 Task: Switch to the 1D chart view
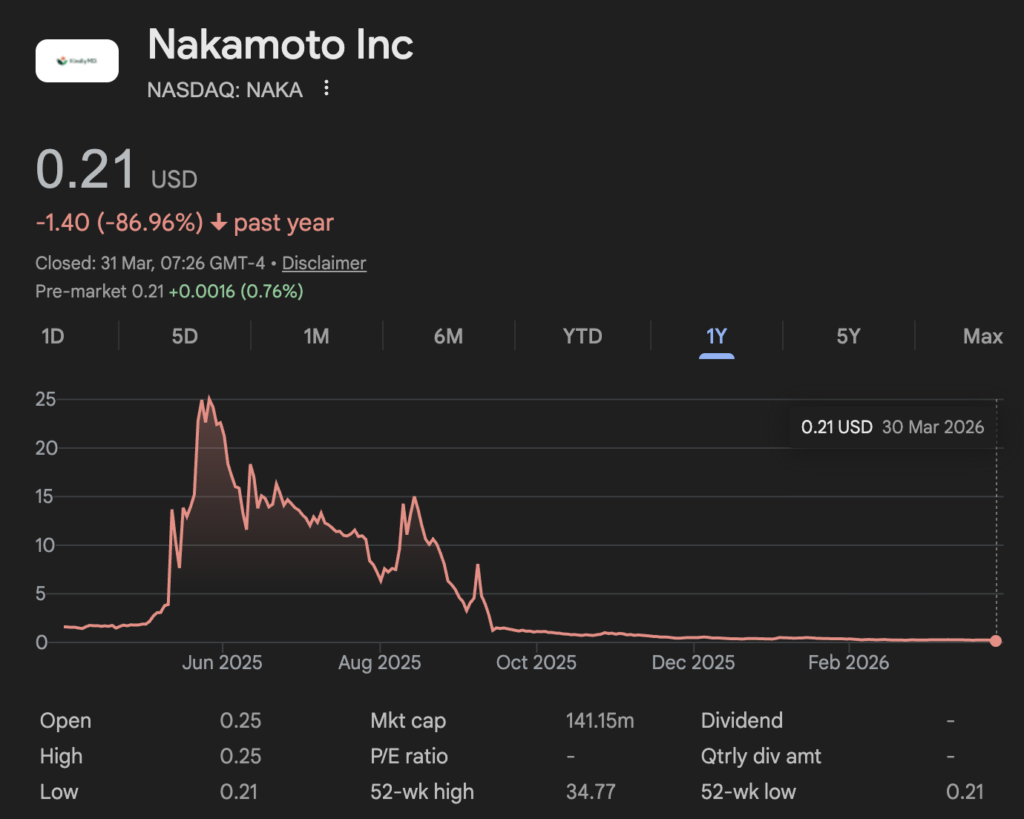pos(53,337)
